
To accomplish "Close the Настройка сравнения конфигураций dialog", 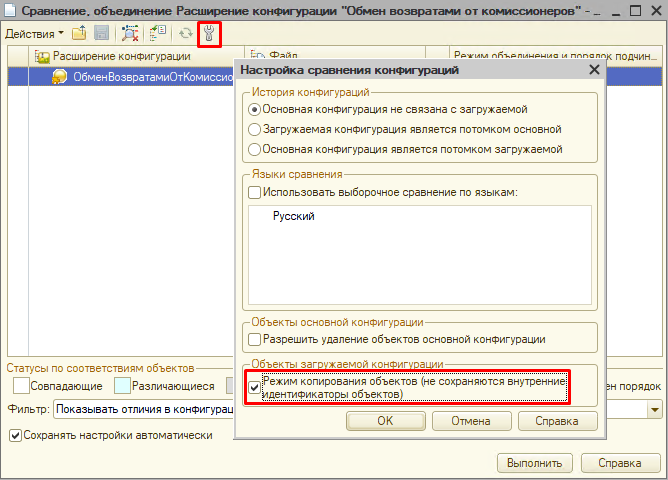I will [x=594, y=69].
